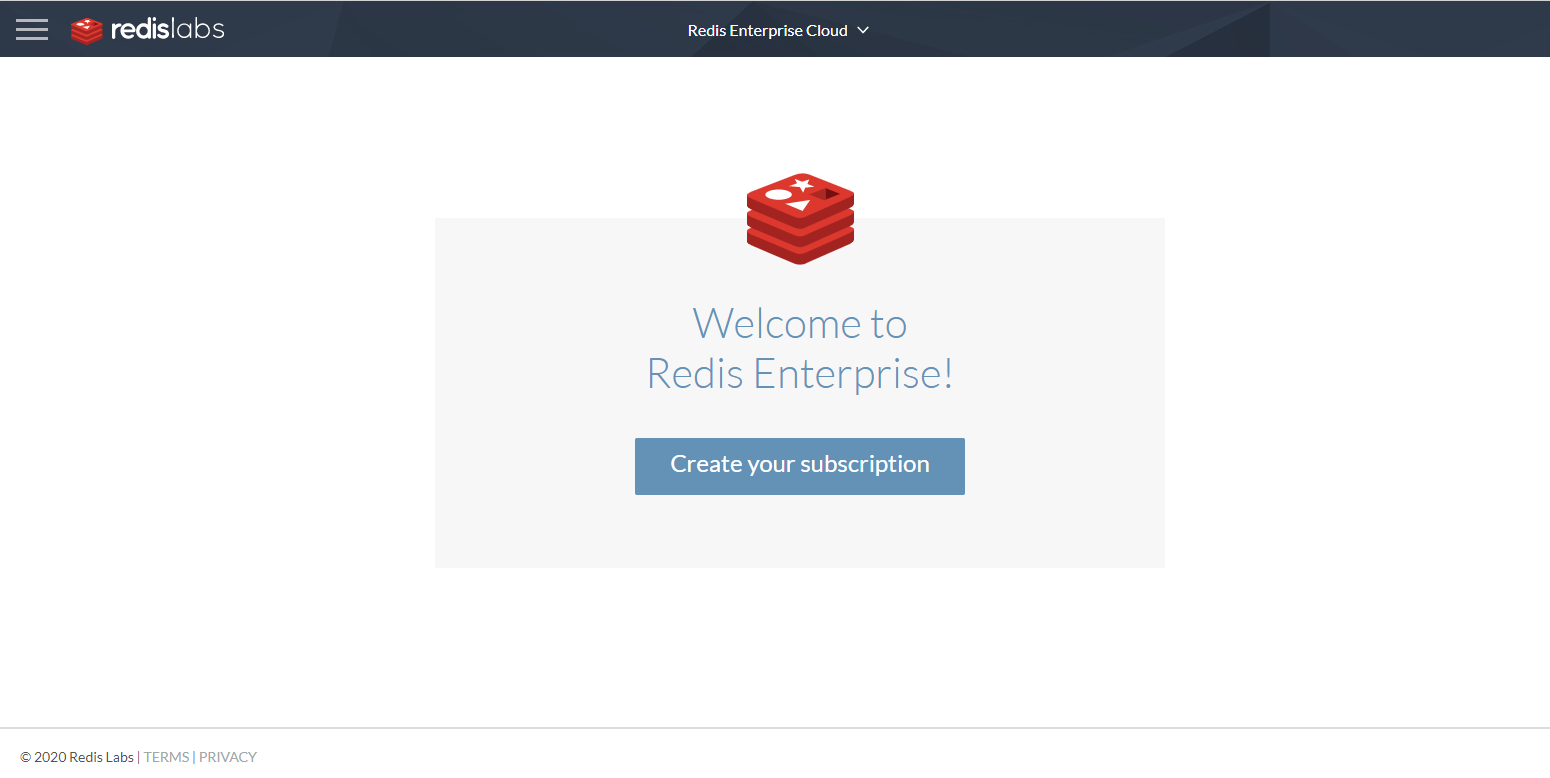Click the "Redis Enterprise!" heading line
The width and height of the screenshot is (1550, 778).
click(x=800, y=374)
